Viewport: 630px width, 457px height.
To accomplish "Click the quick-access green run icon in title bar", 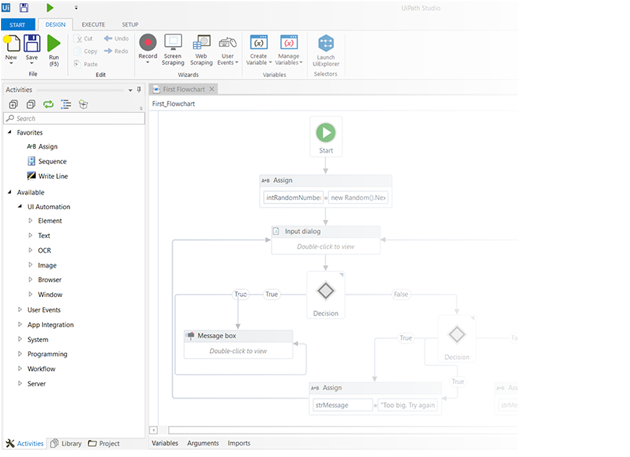I will 50,8.
